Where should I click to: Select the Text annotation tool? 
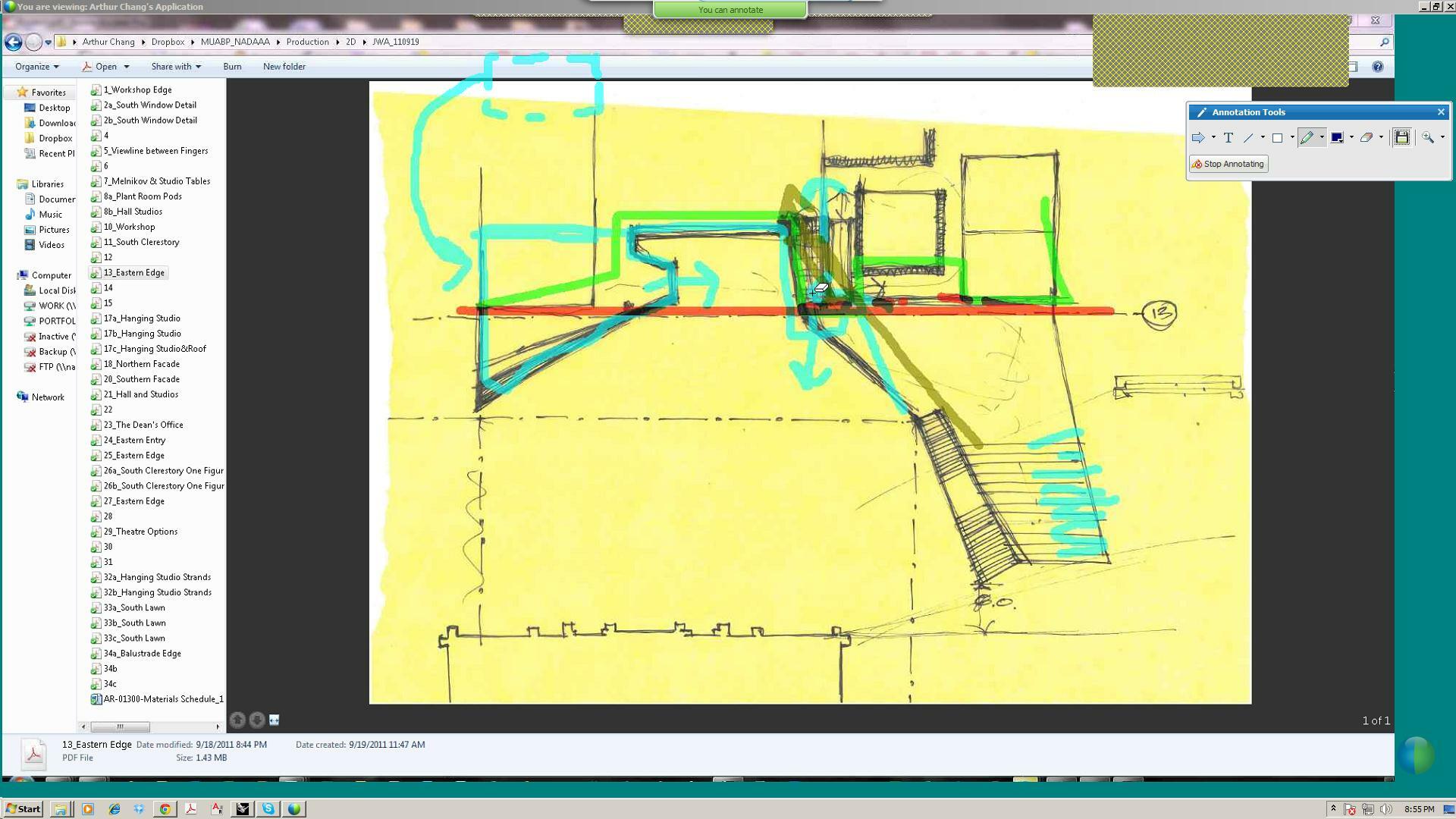pyautogui.click(x=1228, y=138)
